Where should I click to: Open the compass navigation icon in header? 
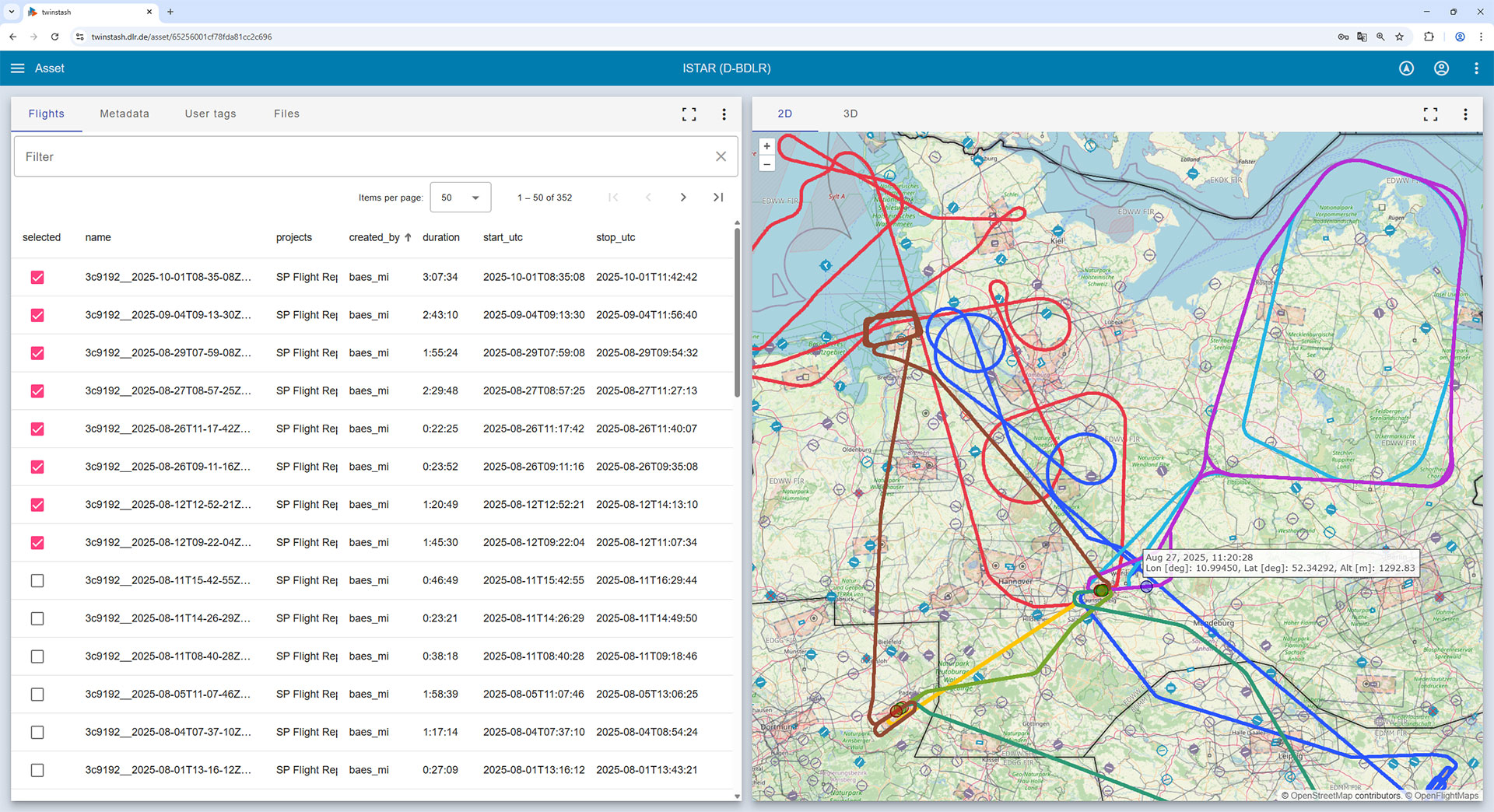point(1406,68)
